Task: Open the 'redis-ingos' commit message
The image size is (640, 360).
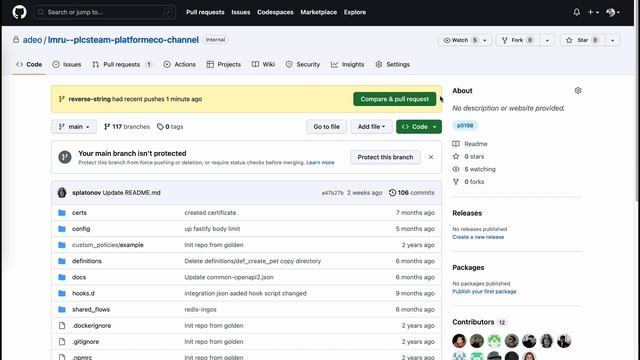Action: 200,309
